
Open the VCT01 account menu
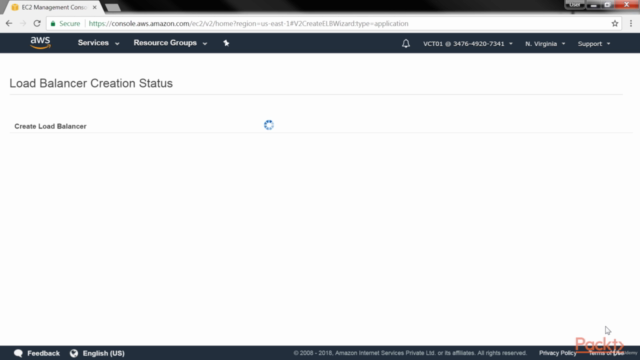[468, 44]
